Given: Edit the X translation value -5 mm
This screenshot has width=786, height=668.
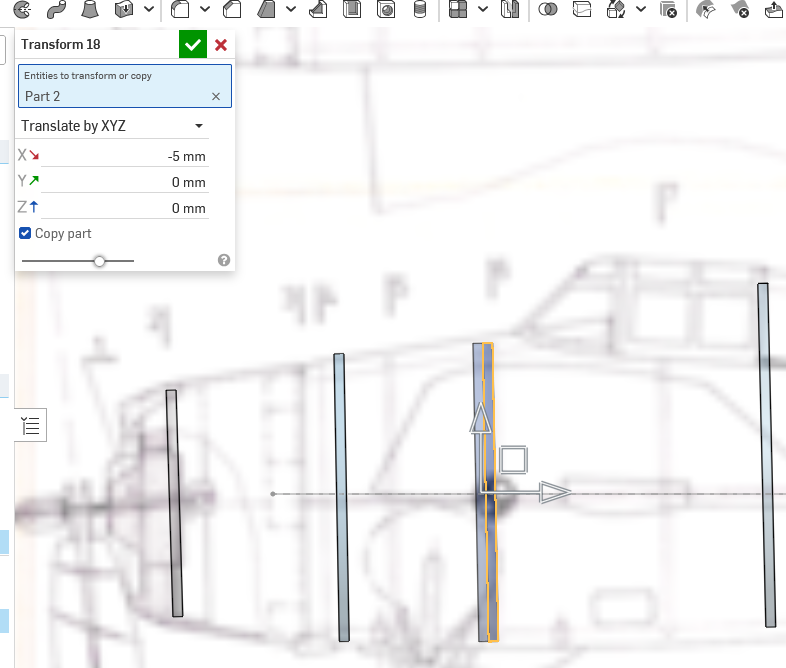Looking at the screenshot, I should 124,156.
